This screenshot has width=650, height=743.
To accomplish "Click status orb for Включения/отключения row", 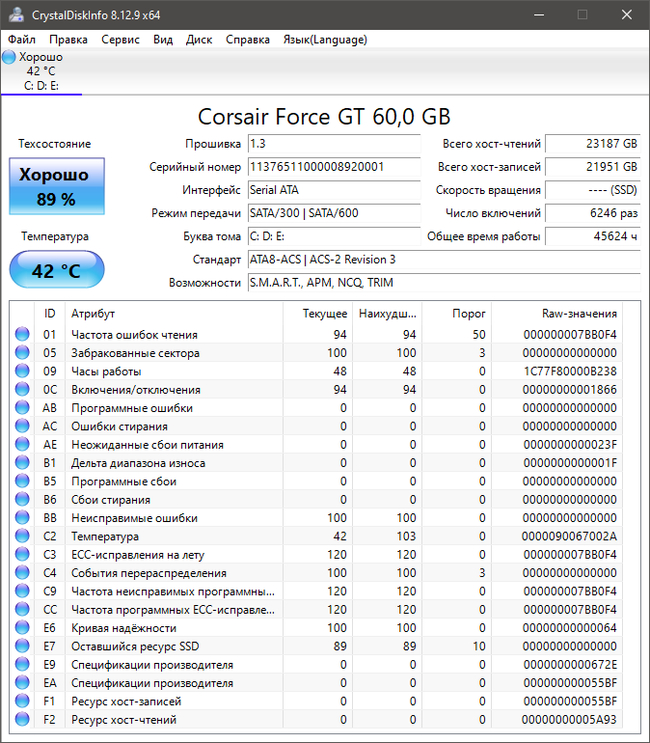I will pyautogui.click(x=22, y=389).
